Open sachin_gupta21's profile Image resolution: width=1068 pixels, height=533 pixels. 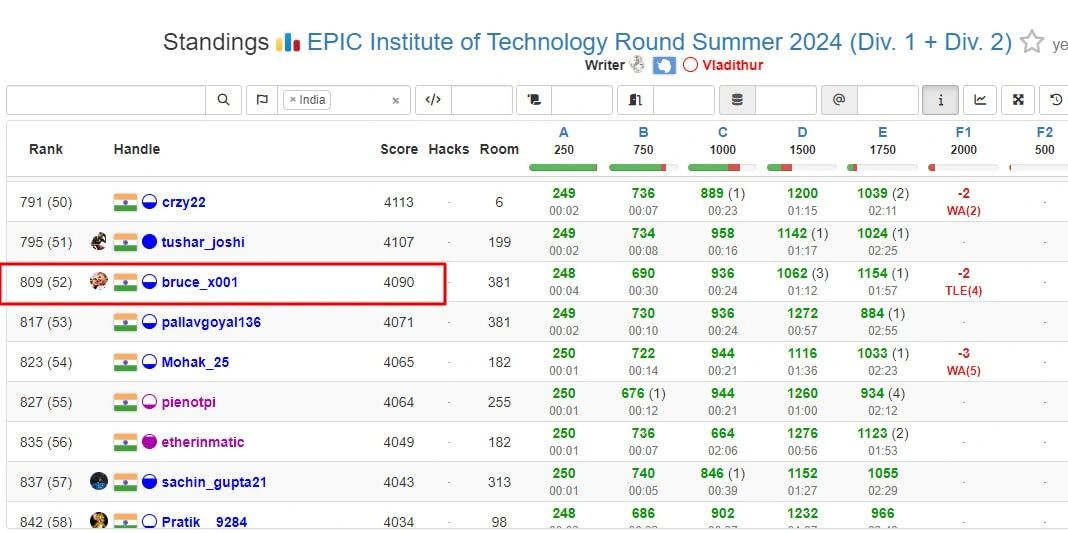pyautogui.click(x=214, y=482)
